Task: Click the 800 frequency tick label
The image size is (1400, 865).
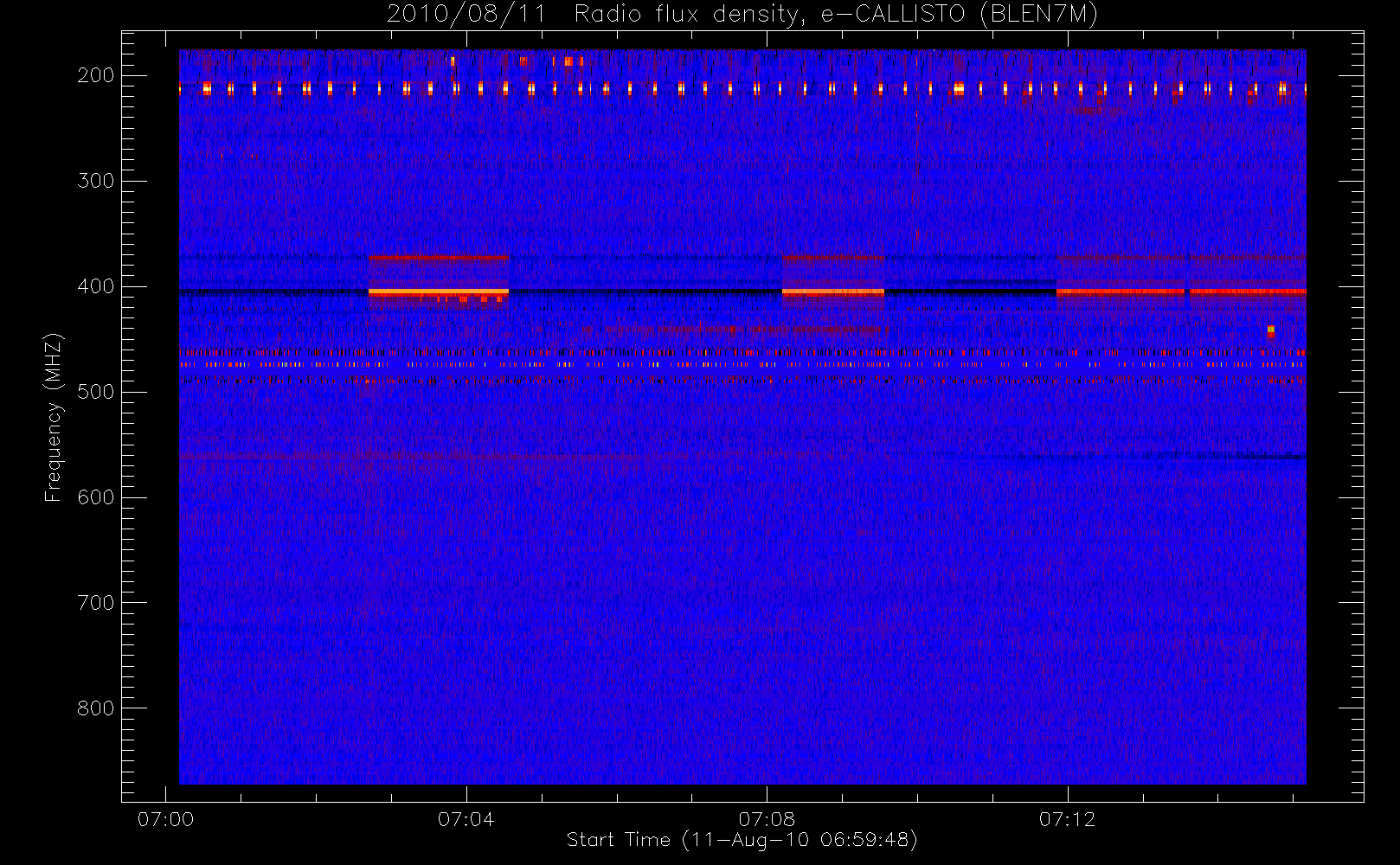Action: (96, 708)
